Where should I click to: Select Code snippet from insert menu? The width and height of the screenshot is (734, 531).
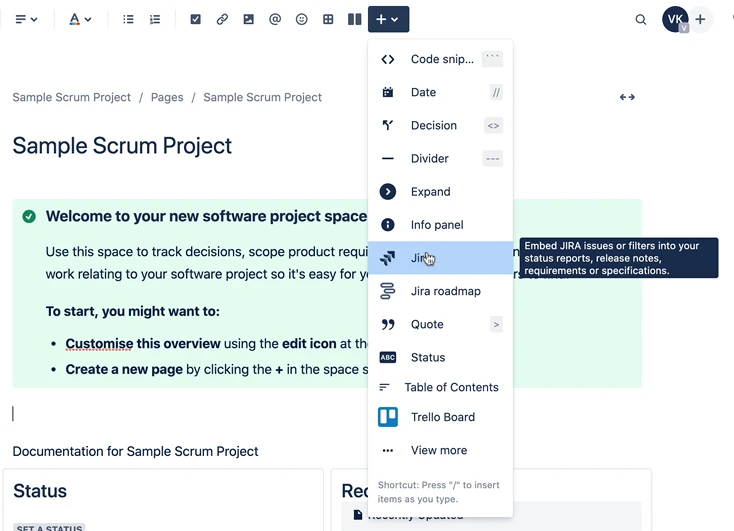point(440,59)
